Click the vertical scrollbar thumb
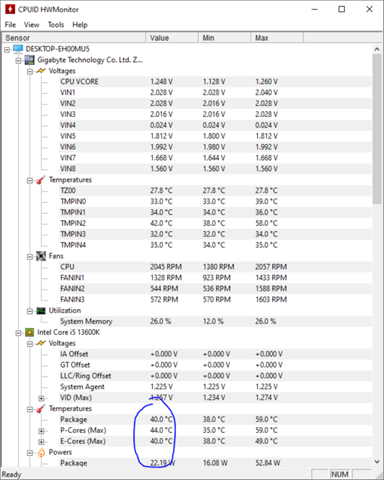The image size is (384, 480). coord(377,129)
